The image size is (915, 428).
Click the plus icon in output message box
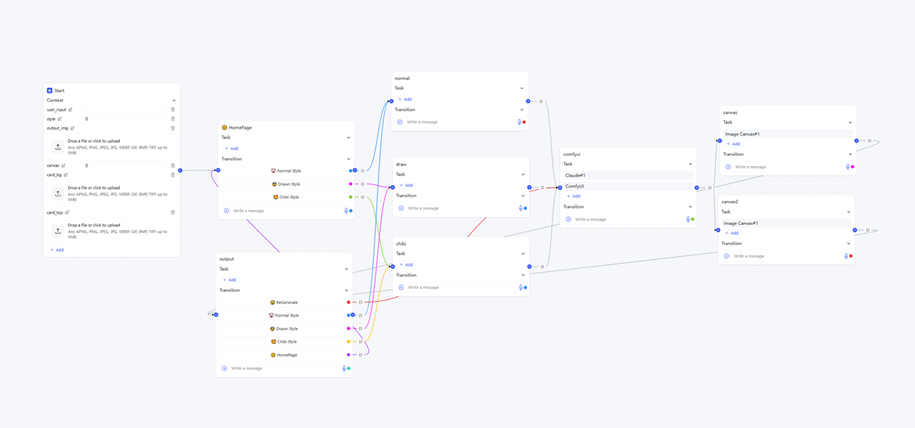click(225, 369)
